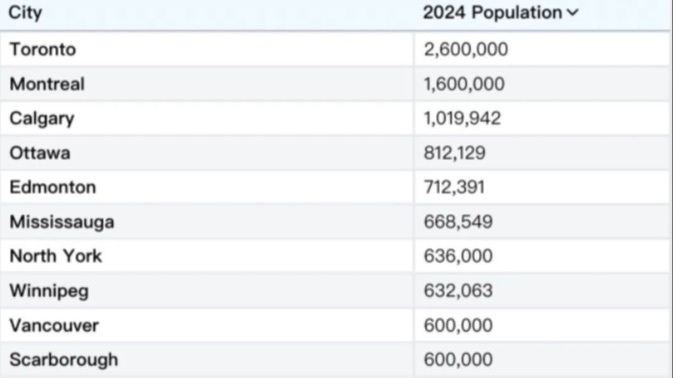Click Toronto's population value 2,600,000
The image size is (673, 378).
(466, 50)
